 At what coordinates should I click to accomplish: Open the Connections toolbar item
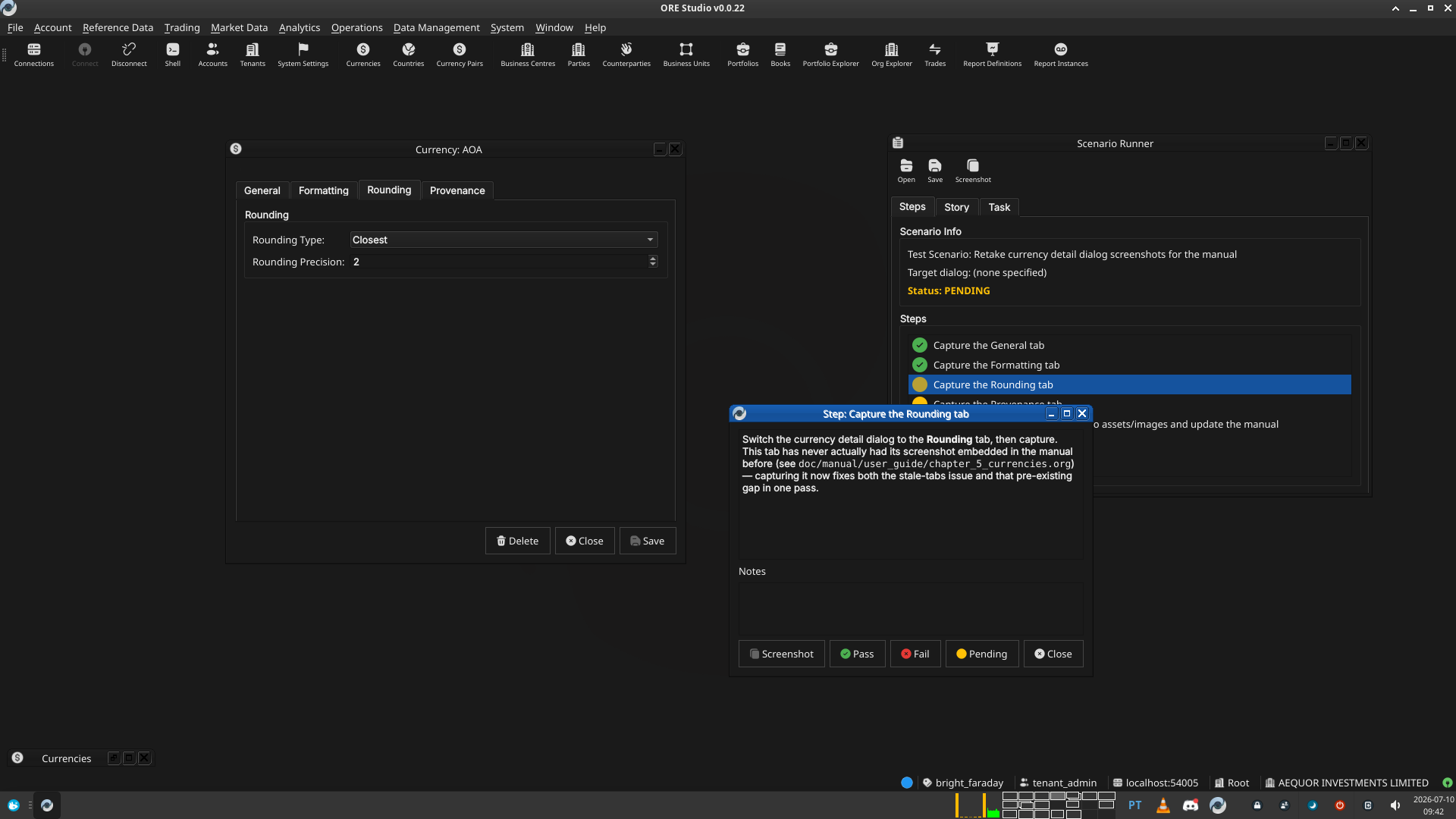(x=34, y=55)
